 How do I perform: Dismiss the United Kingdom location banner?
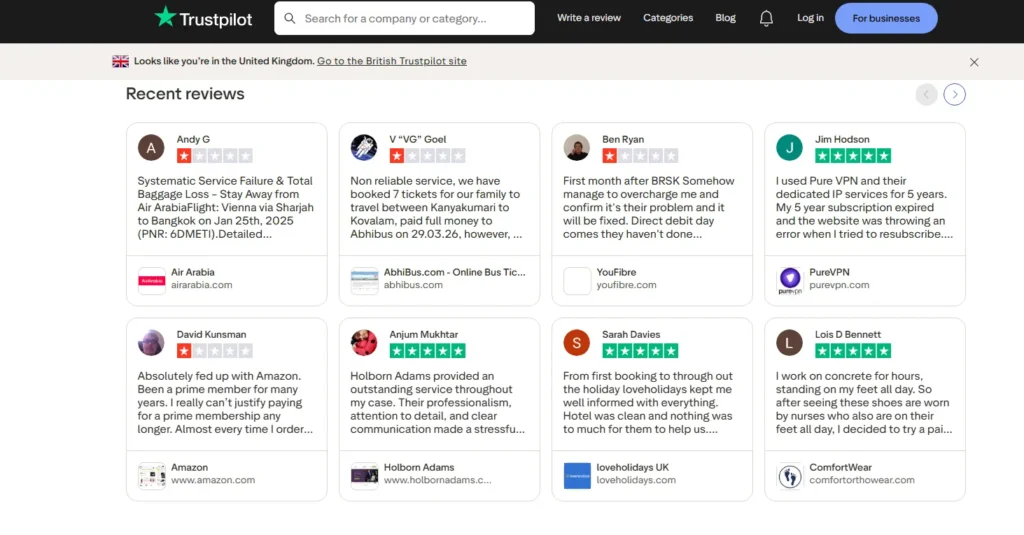[x=974, y=62]
